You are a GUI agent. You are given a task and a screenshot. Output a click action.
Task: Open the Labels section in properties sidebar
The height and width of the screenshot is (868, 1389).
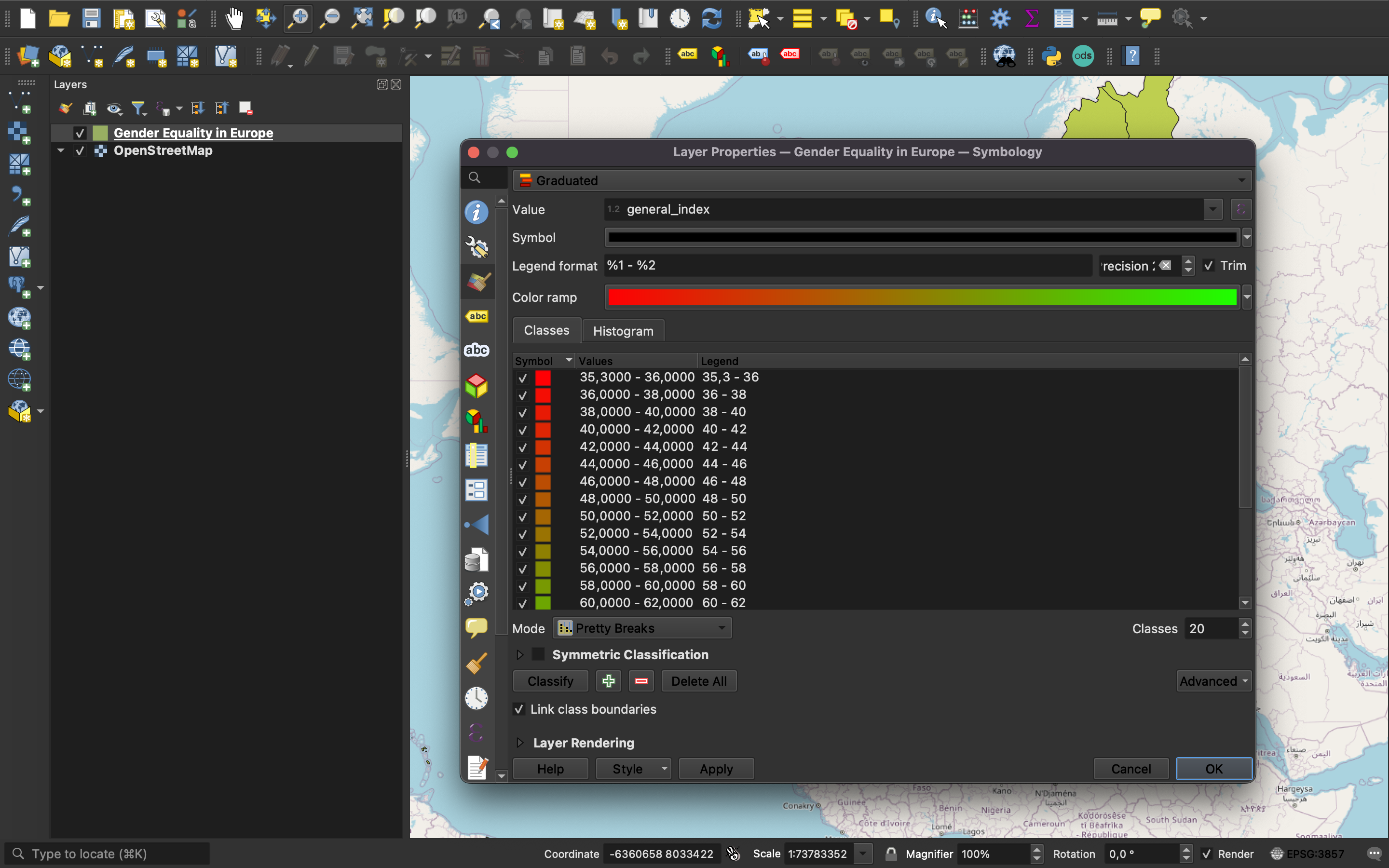coord(477,316)
